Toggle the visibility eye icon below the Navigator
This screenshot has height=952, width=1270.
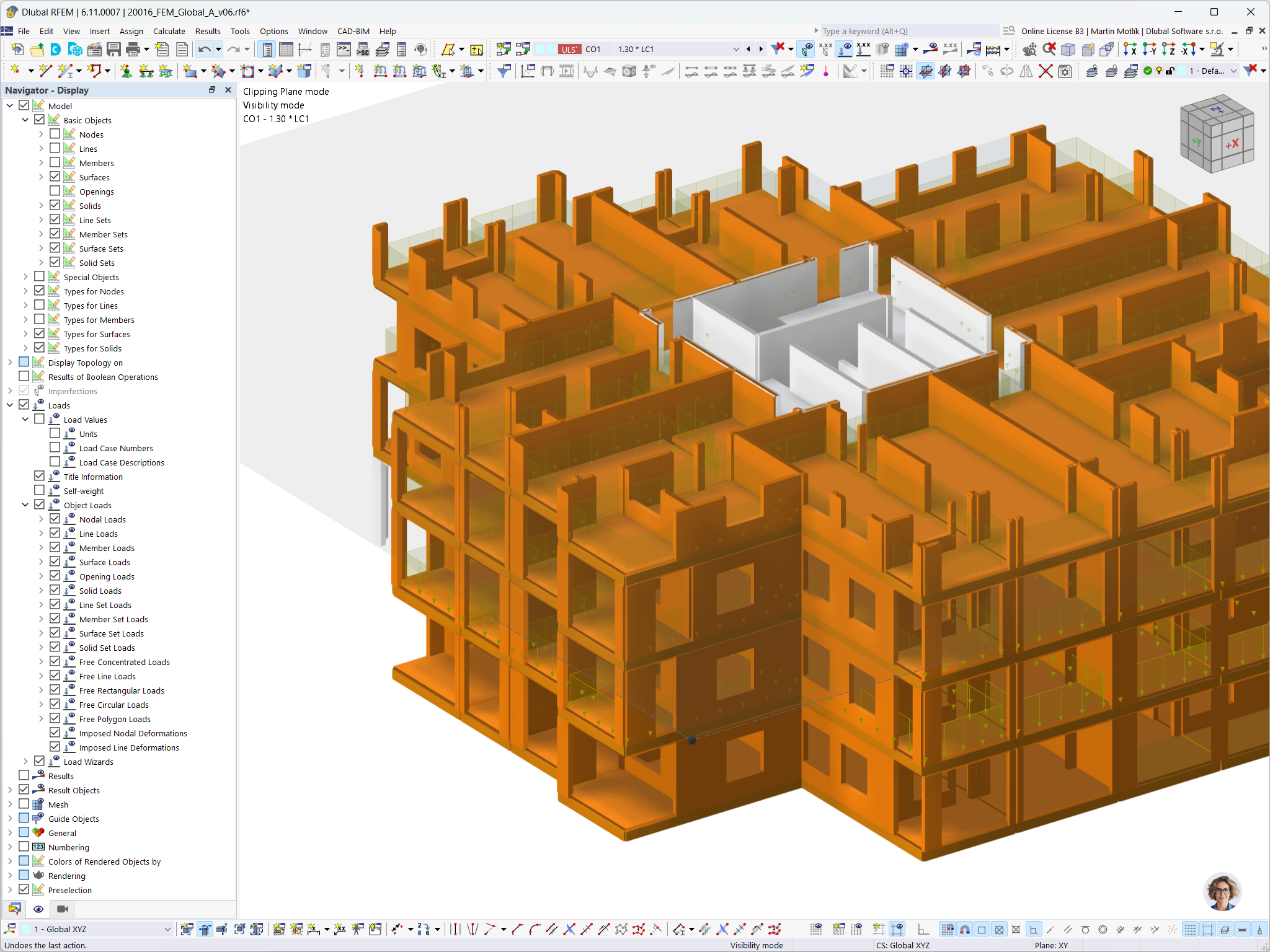click(38, 909)
